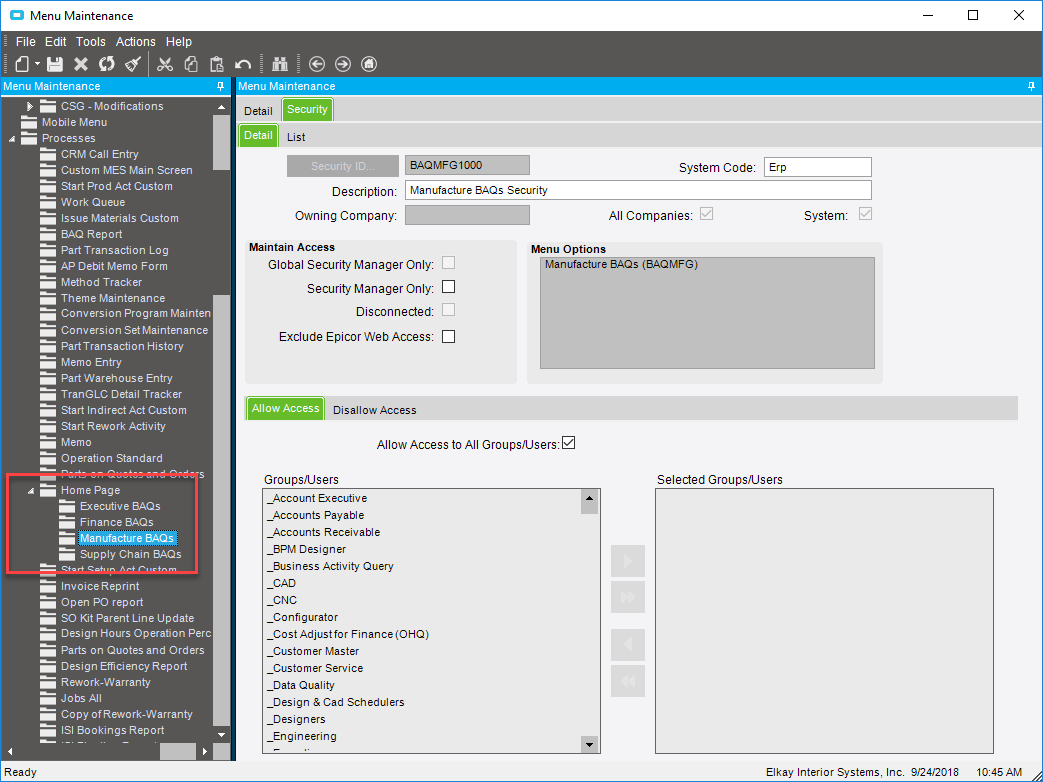Open the Edit menu

(55, 41)
